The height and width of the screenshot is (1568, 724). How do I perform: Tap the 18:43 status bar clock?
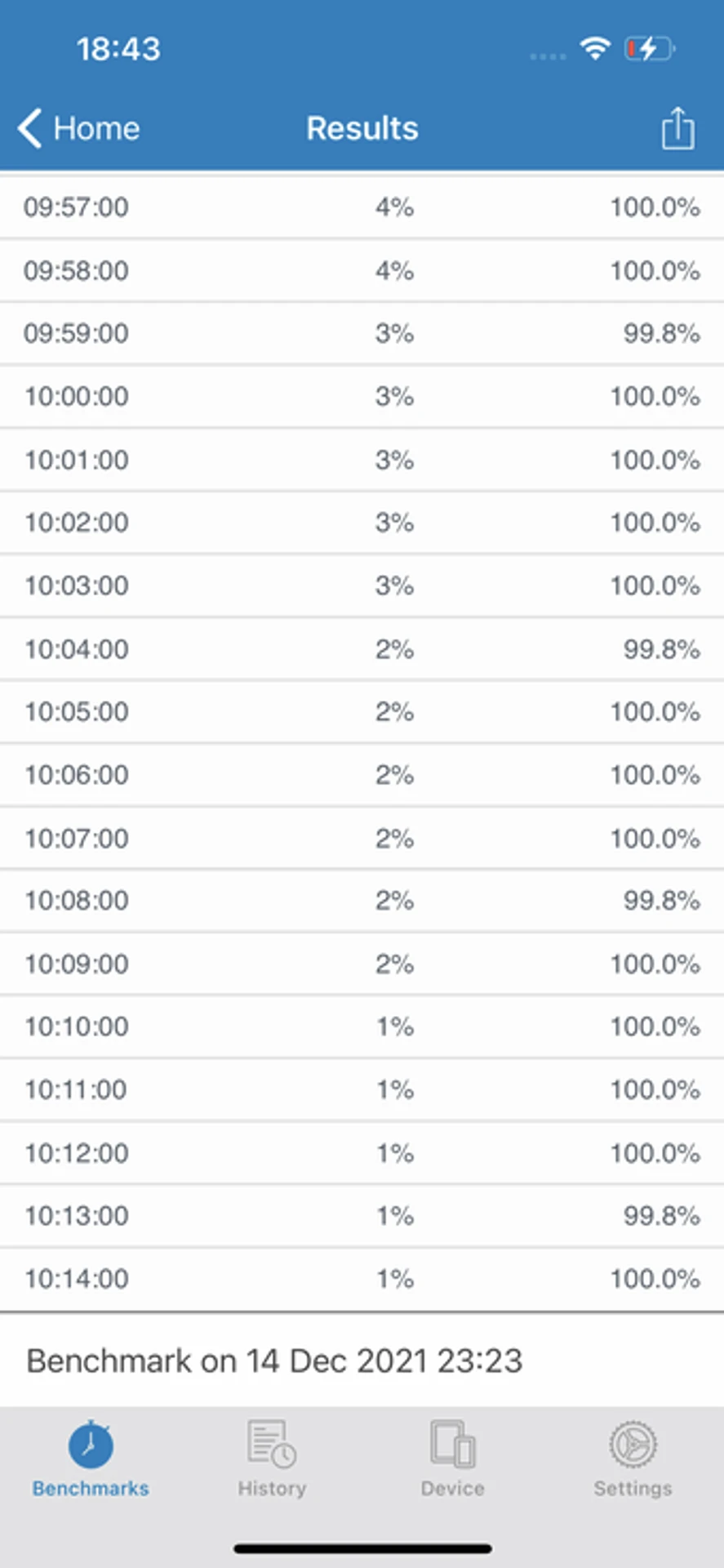[119, 49]
